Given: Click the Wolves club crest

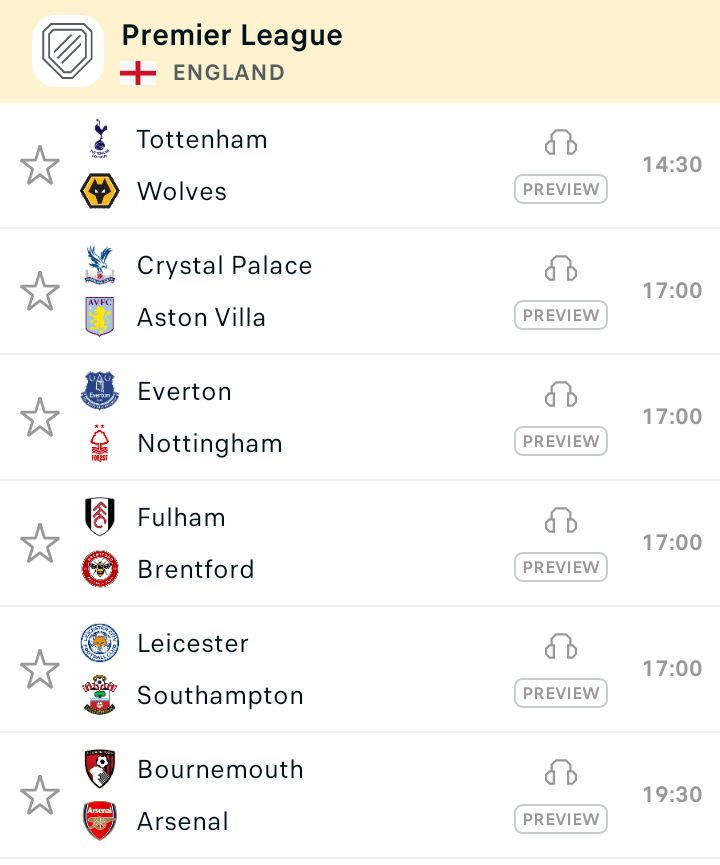Looking at the screenshot, I should click(99, 191).
